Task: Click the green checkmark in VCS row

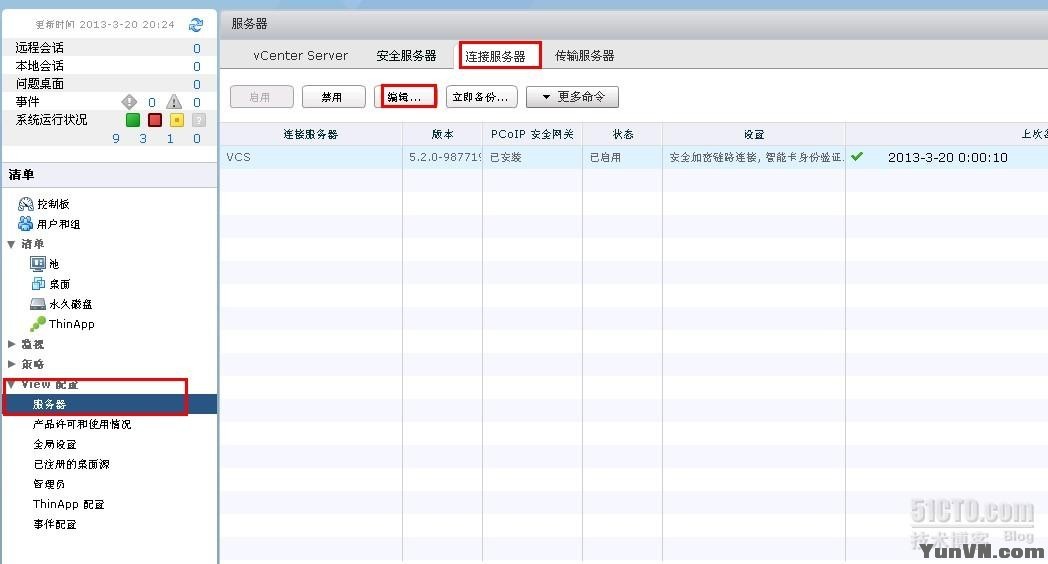Action: coord(857,156)
